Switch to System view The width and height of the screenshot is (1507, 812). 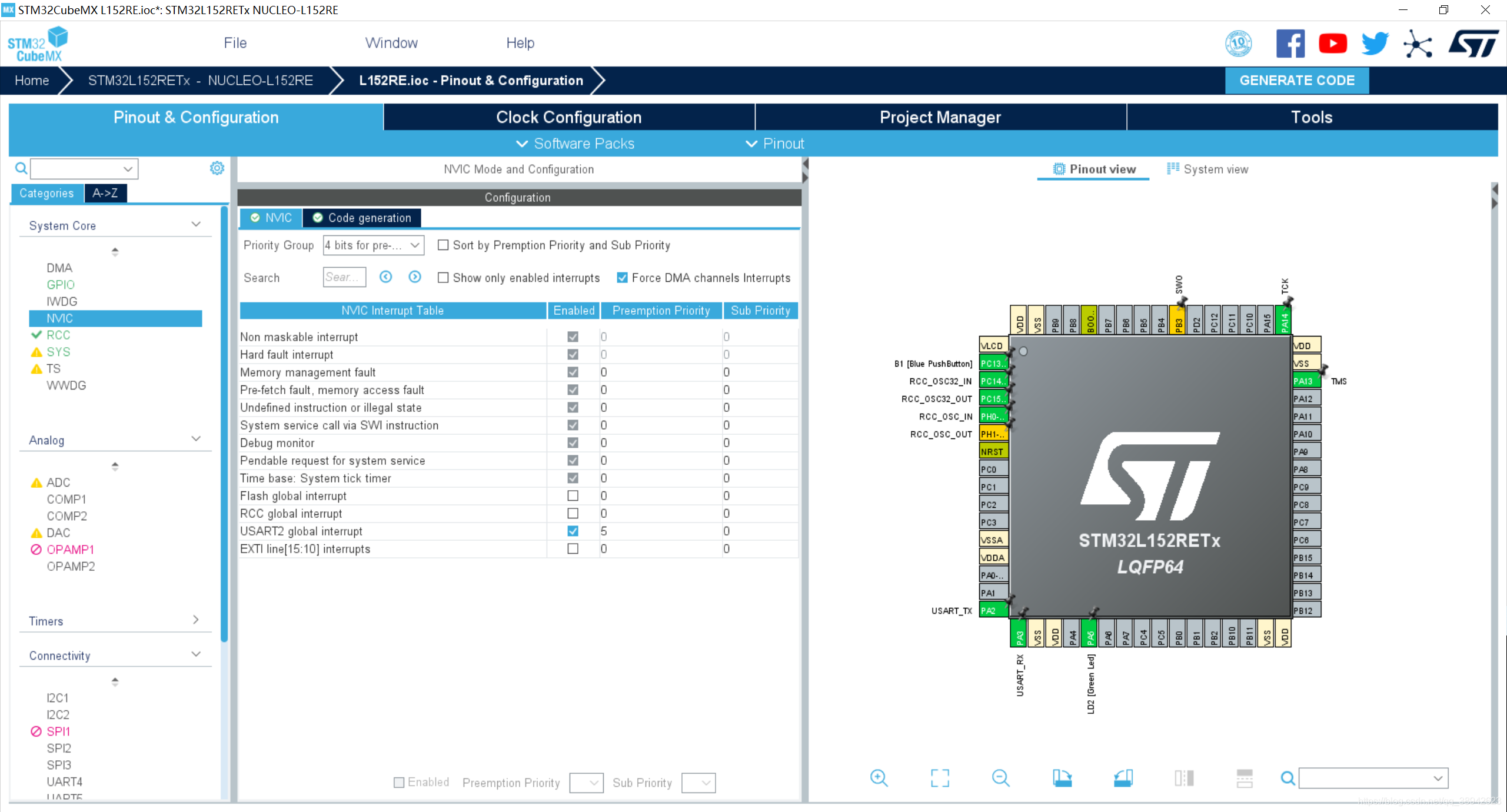pyautogui.click(x=1207, y=169)
